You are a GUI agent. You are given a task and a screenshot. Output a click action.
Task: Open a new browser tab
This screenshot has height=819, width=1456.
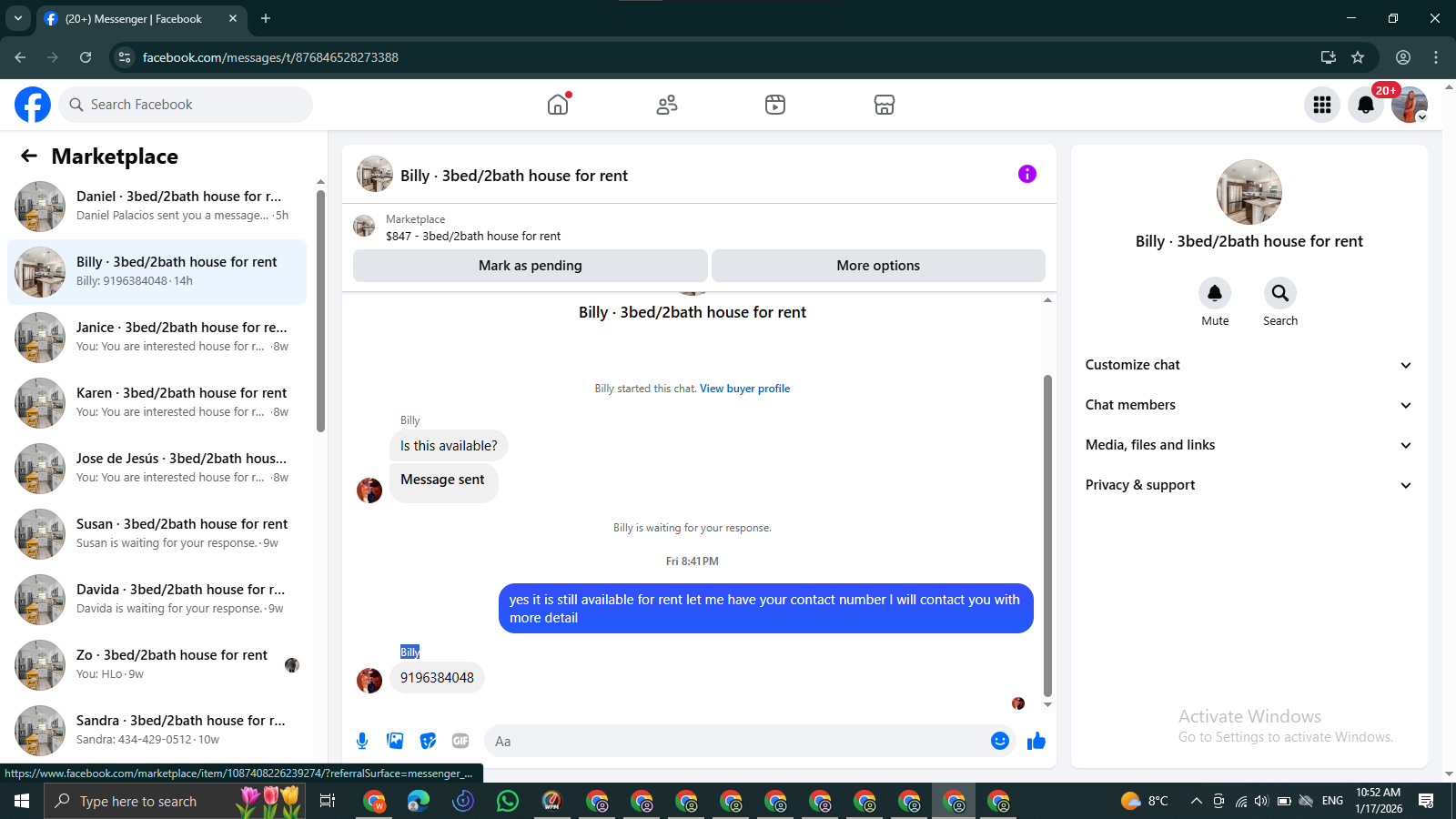pos(266,18)
